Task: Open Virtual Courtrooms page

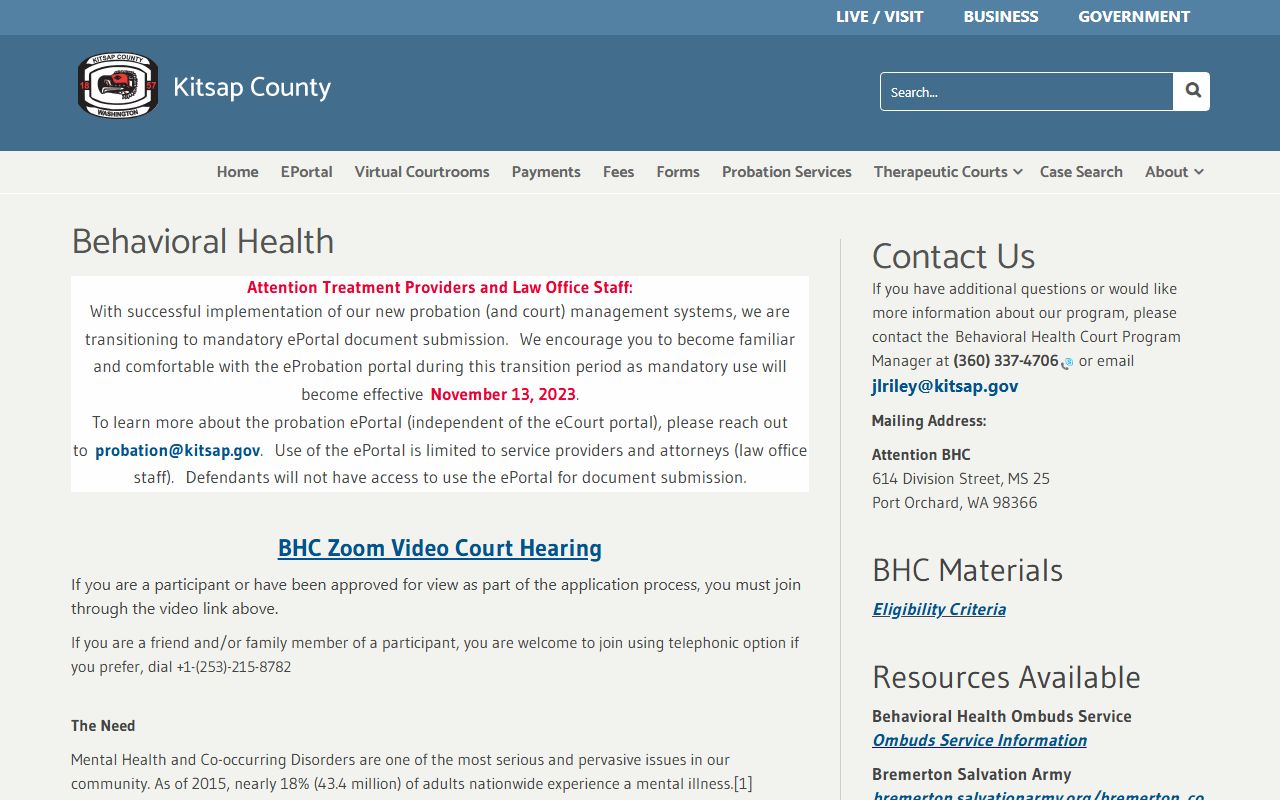Action: tap(422, 172)
